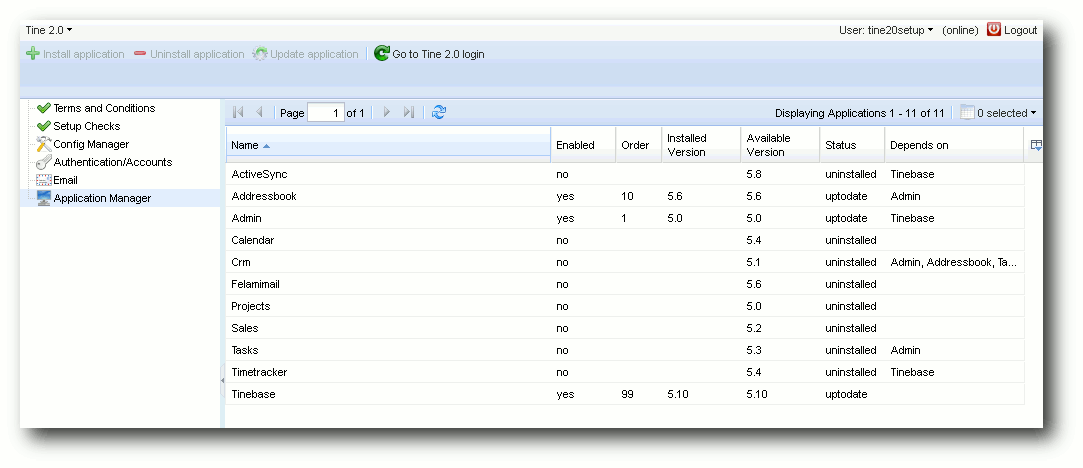Click Uninstall application button

click(x=189, y=54)
